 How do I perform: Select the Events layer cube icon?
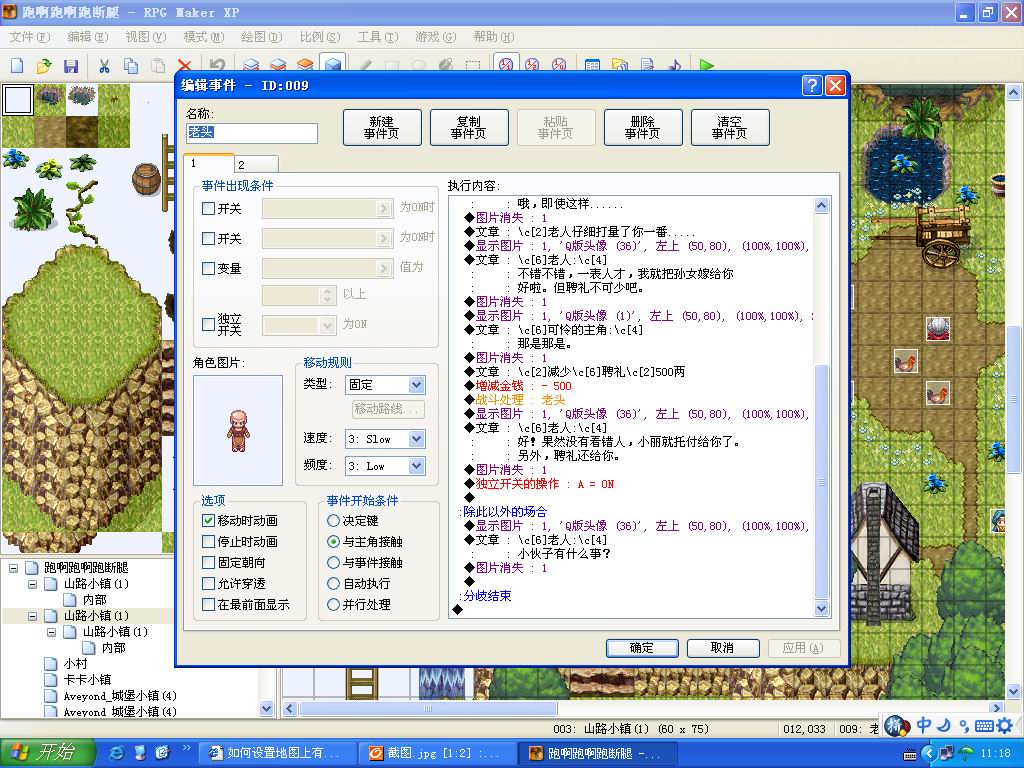coord(332,64)
